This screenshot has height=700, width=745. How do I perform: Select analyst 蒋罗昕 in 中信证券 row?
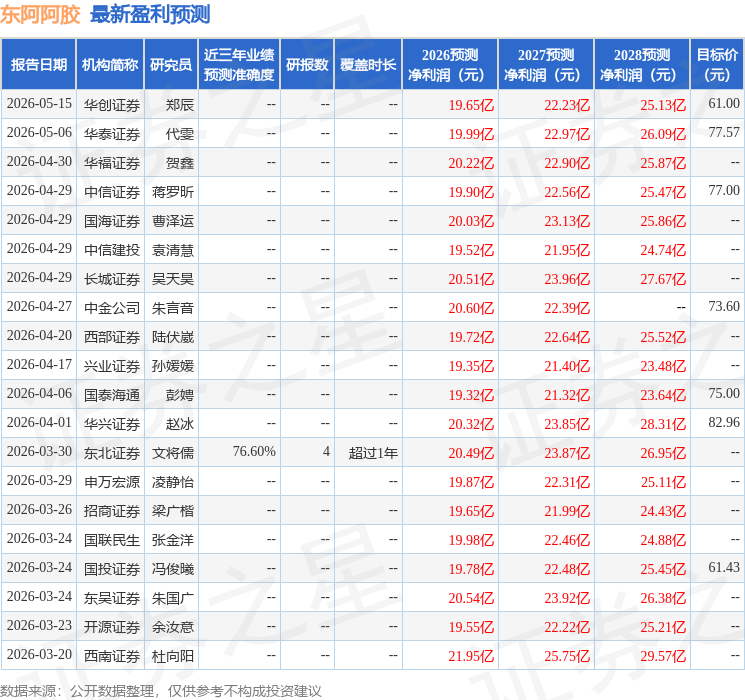click(172, 192)
